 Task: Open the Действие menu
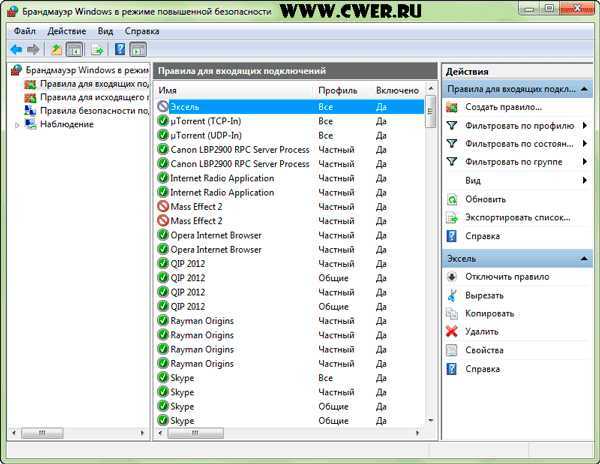pos(67,31)
